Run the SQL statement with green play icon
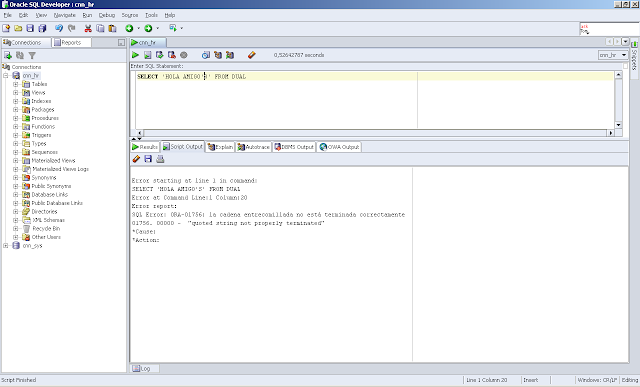 [136, 55]
